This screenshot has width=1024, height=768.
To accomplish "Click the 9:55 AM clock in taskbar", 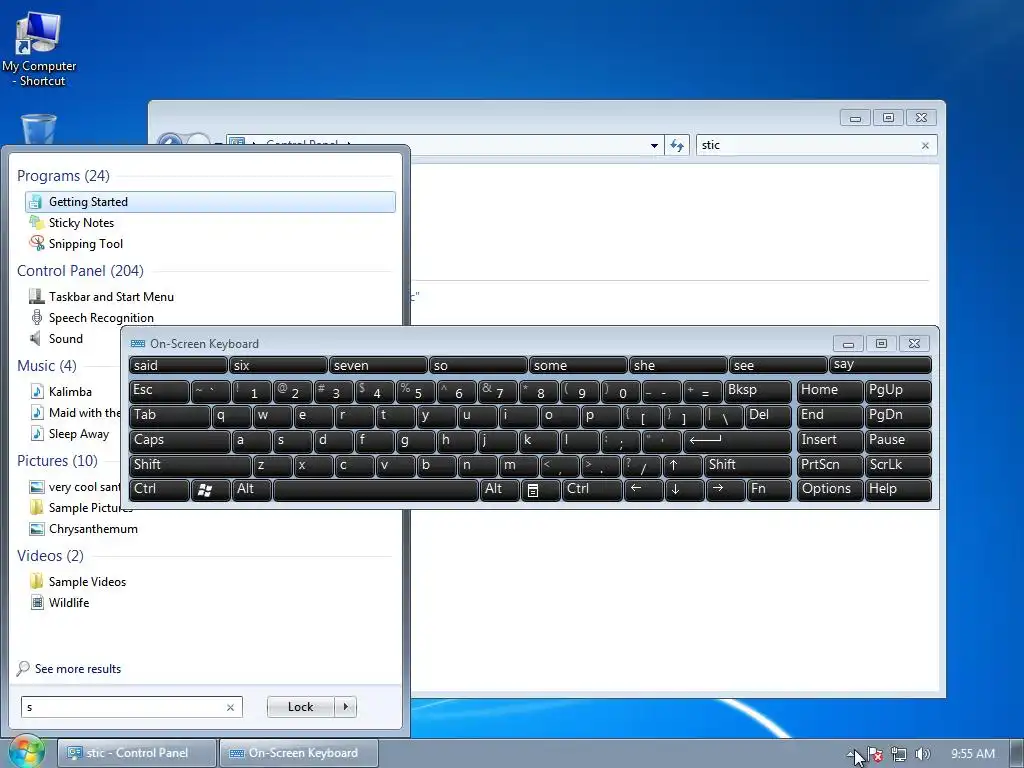I will [973, 754].
